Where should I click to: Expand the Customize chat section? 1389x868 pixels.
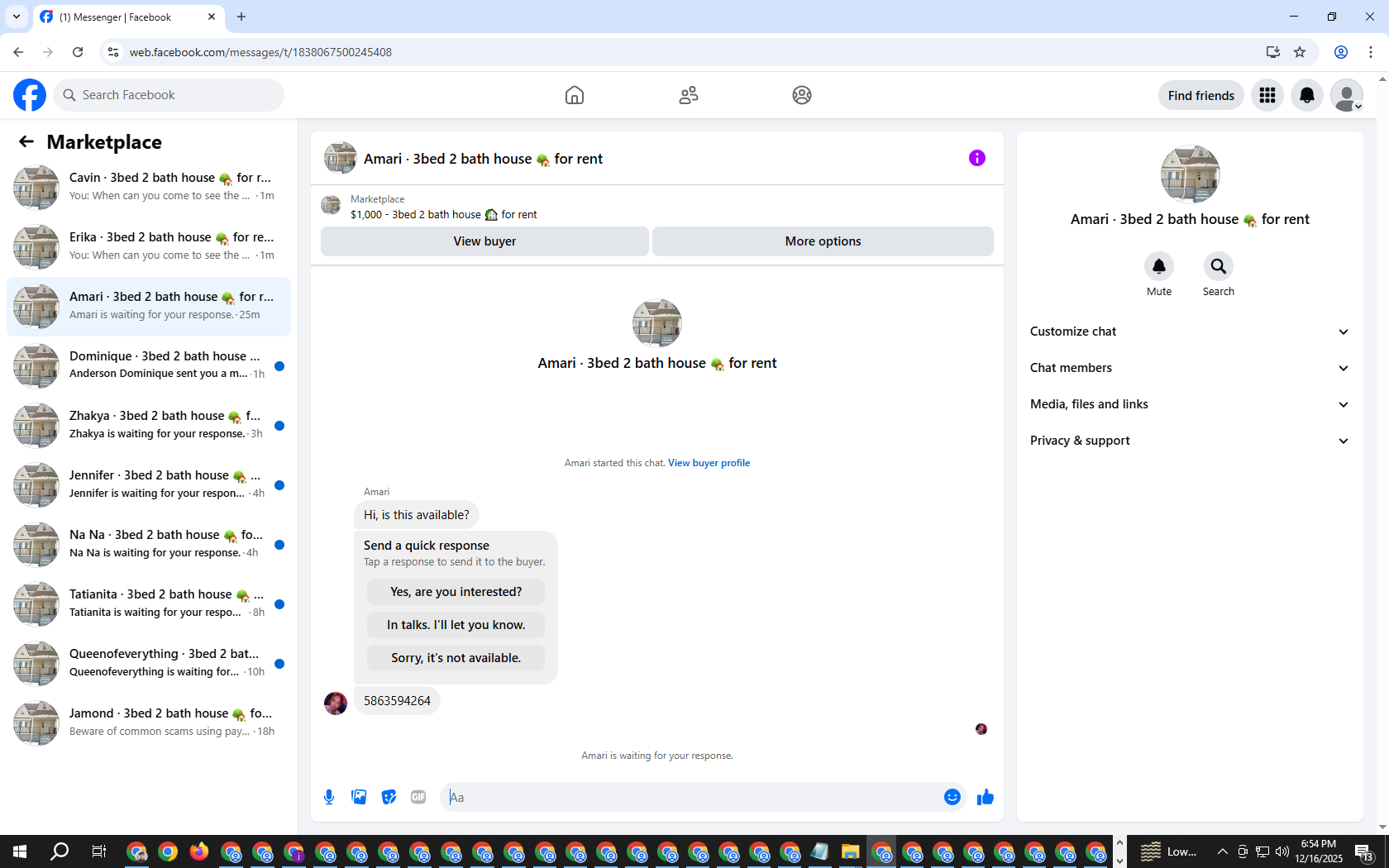1190,331
